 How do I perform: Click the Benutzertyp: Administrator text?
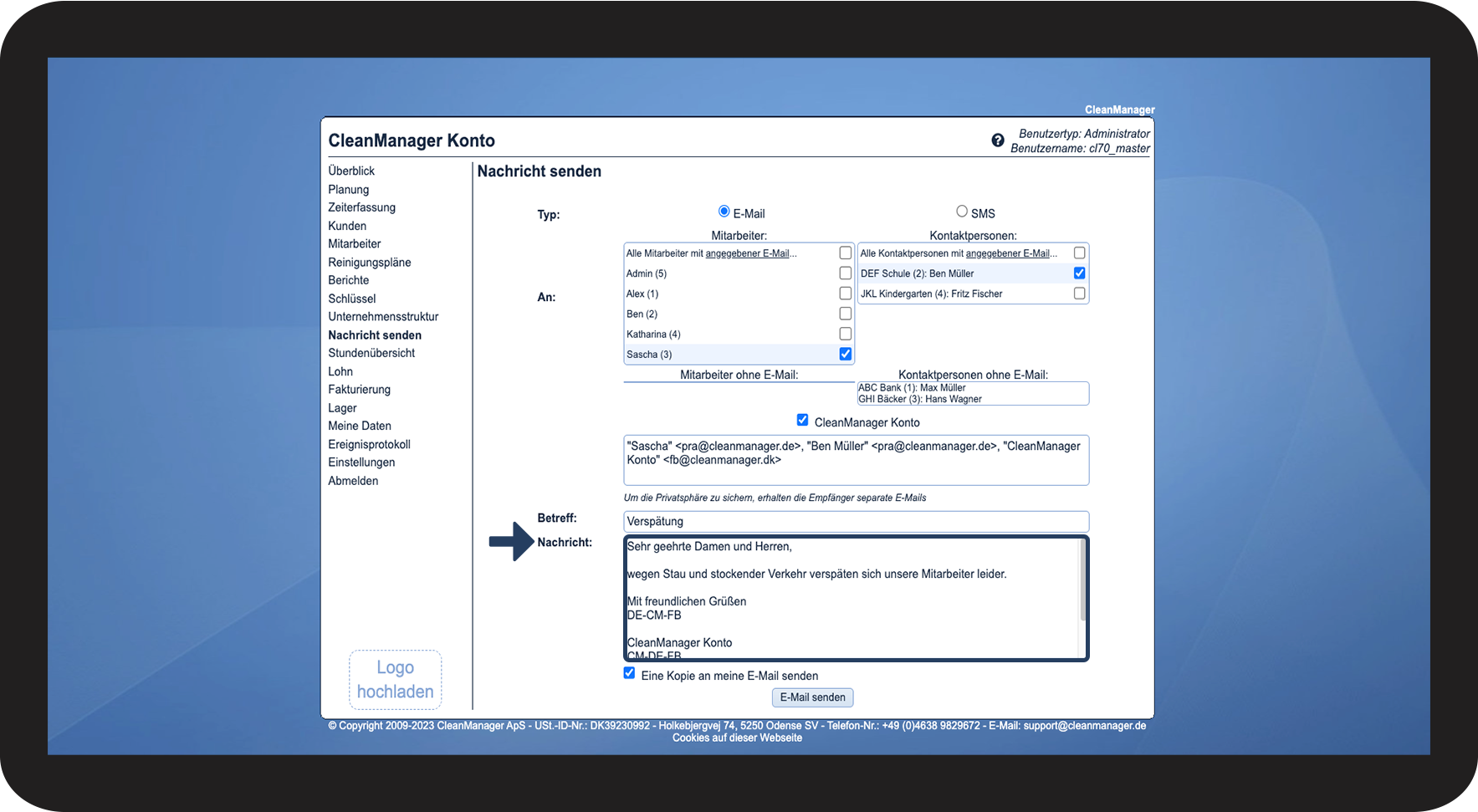click(1084, 134)
